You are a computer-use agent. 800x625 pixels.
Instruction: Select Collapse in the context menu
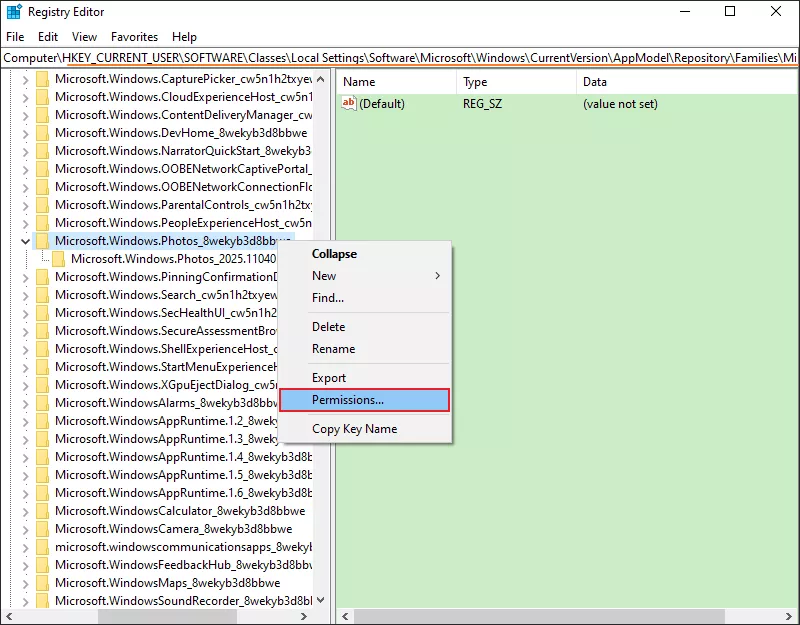364,254
